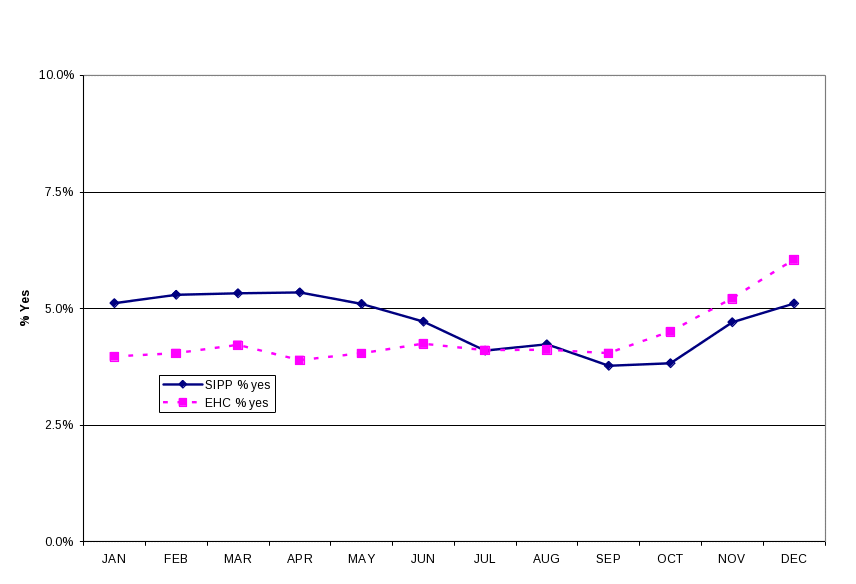This screenshot has width=856, height=584.
Task: Click the 10.0% y-axis value
Action: point(56,75)
